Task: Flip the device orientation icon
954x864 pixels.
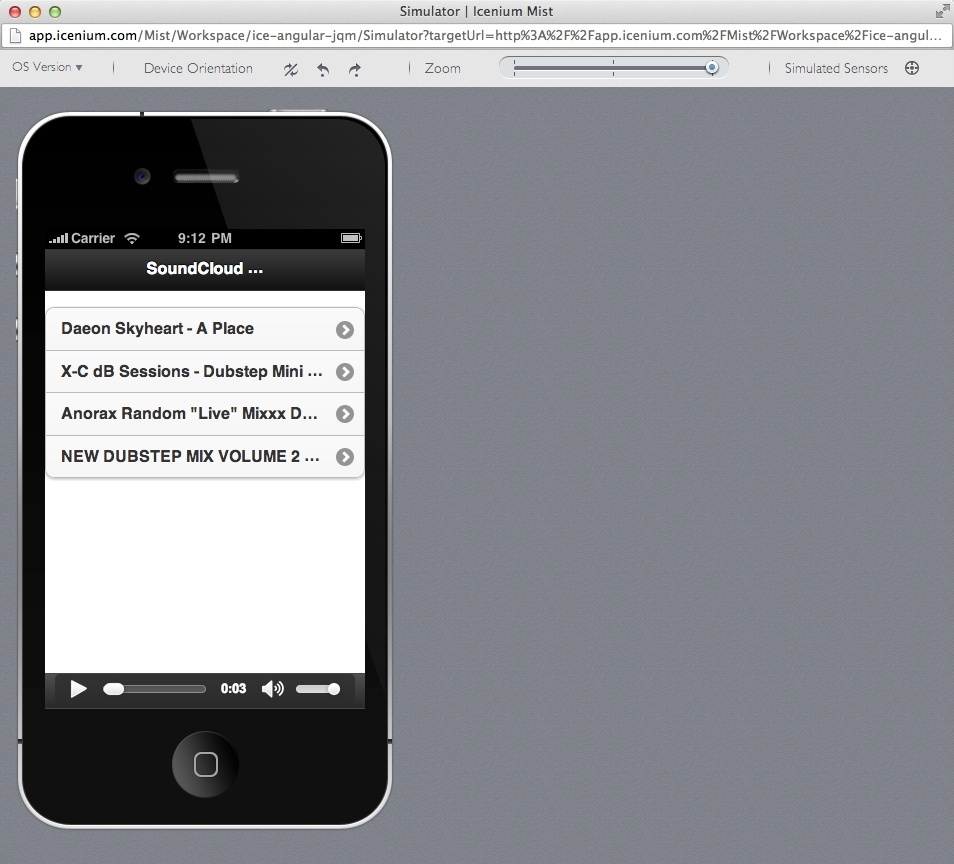Action: pos(291,69)
